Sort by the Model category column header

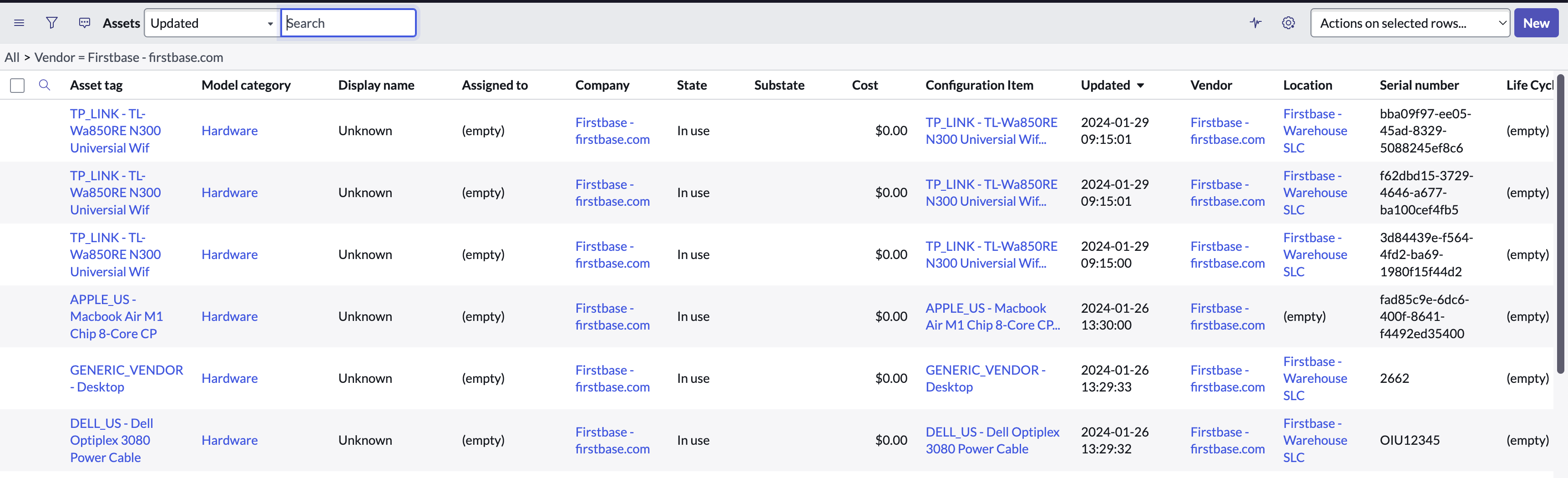[246, 85]
